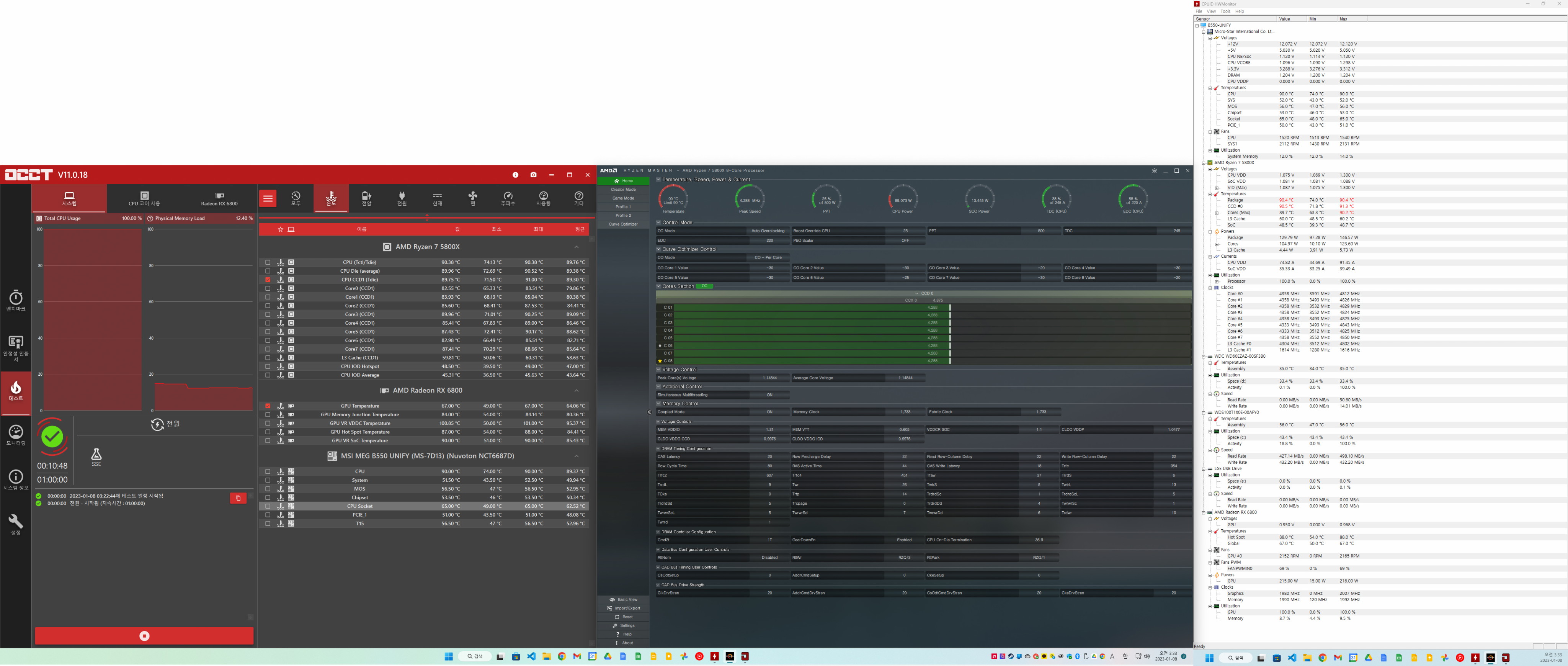Click Import/Export in Ryzen Master

point(623,608)
